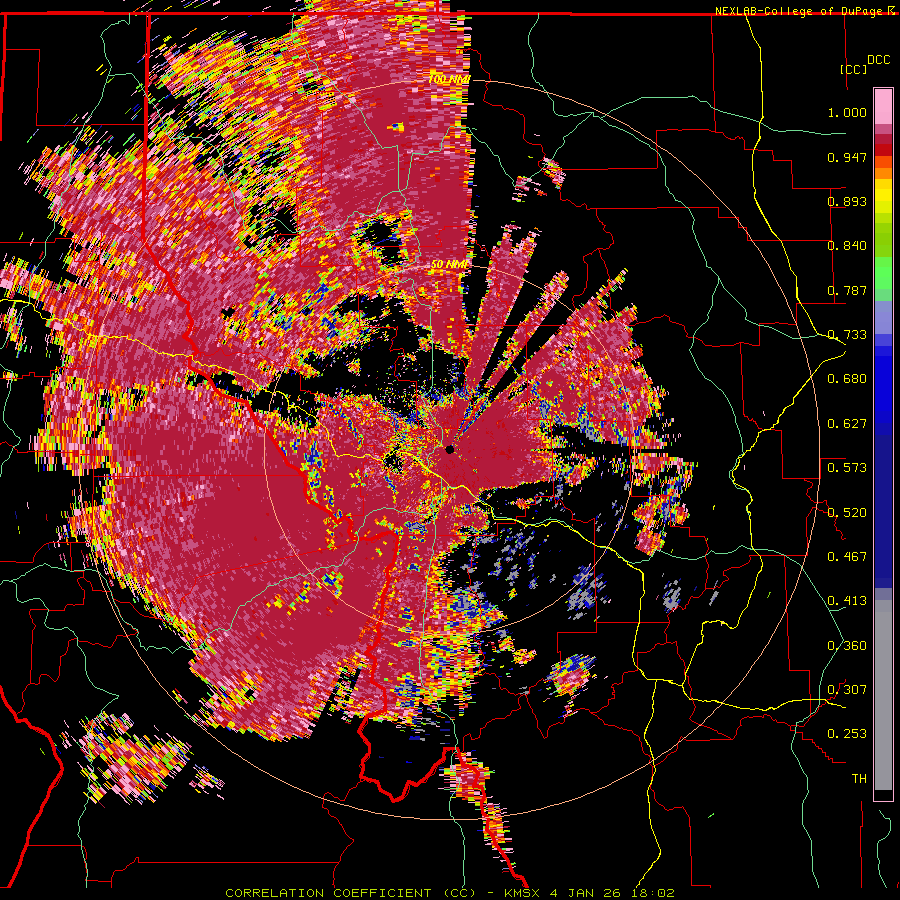900x900 pixels.
Task: Click the TH threshold label on legend
Action: 859,779
